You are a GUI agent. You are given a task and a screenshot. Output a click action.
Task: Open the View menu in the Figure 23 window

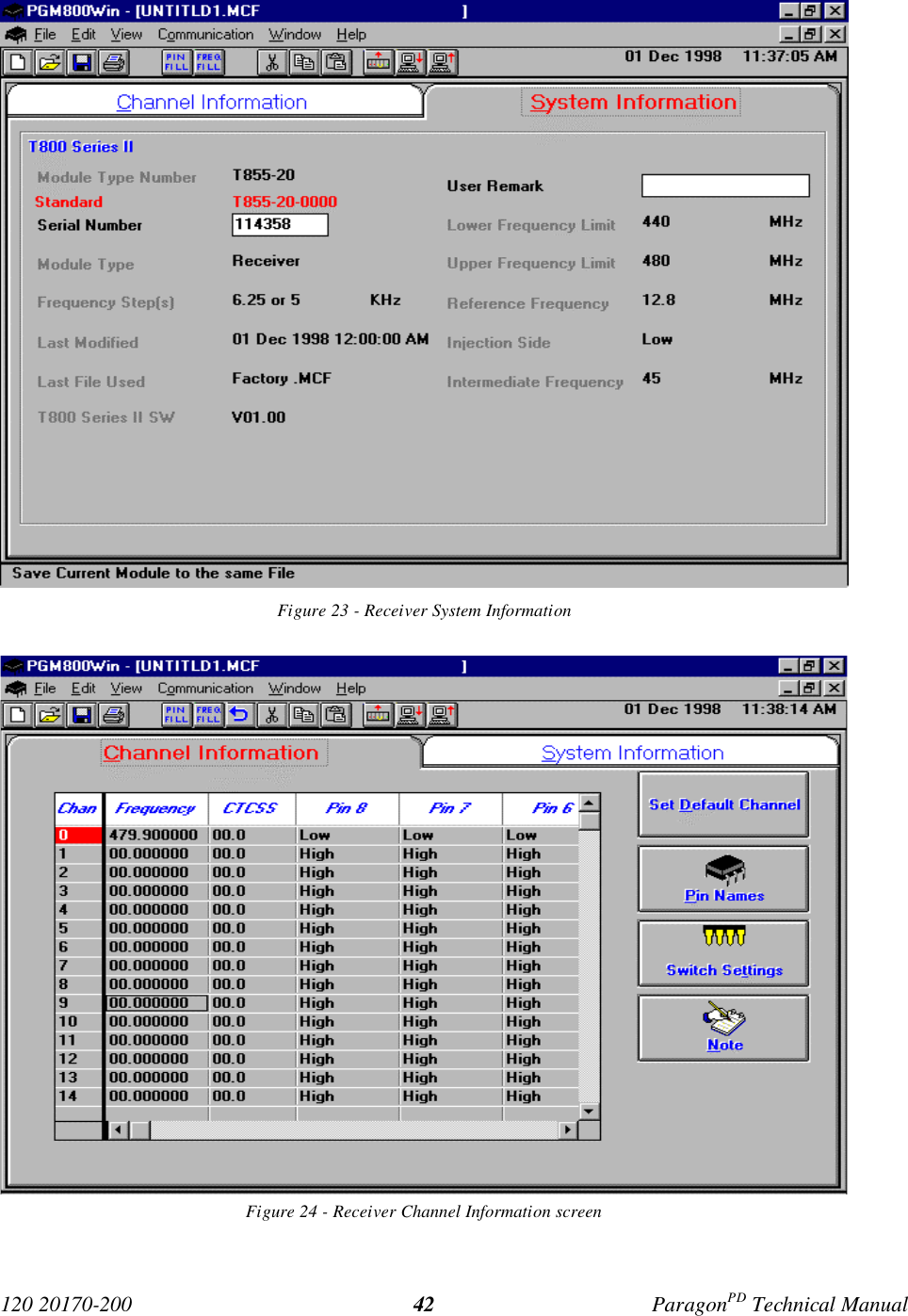pos(126,35)
